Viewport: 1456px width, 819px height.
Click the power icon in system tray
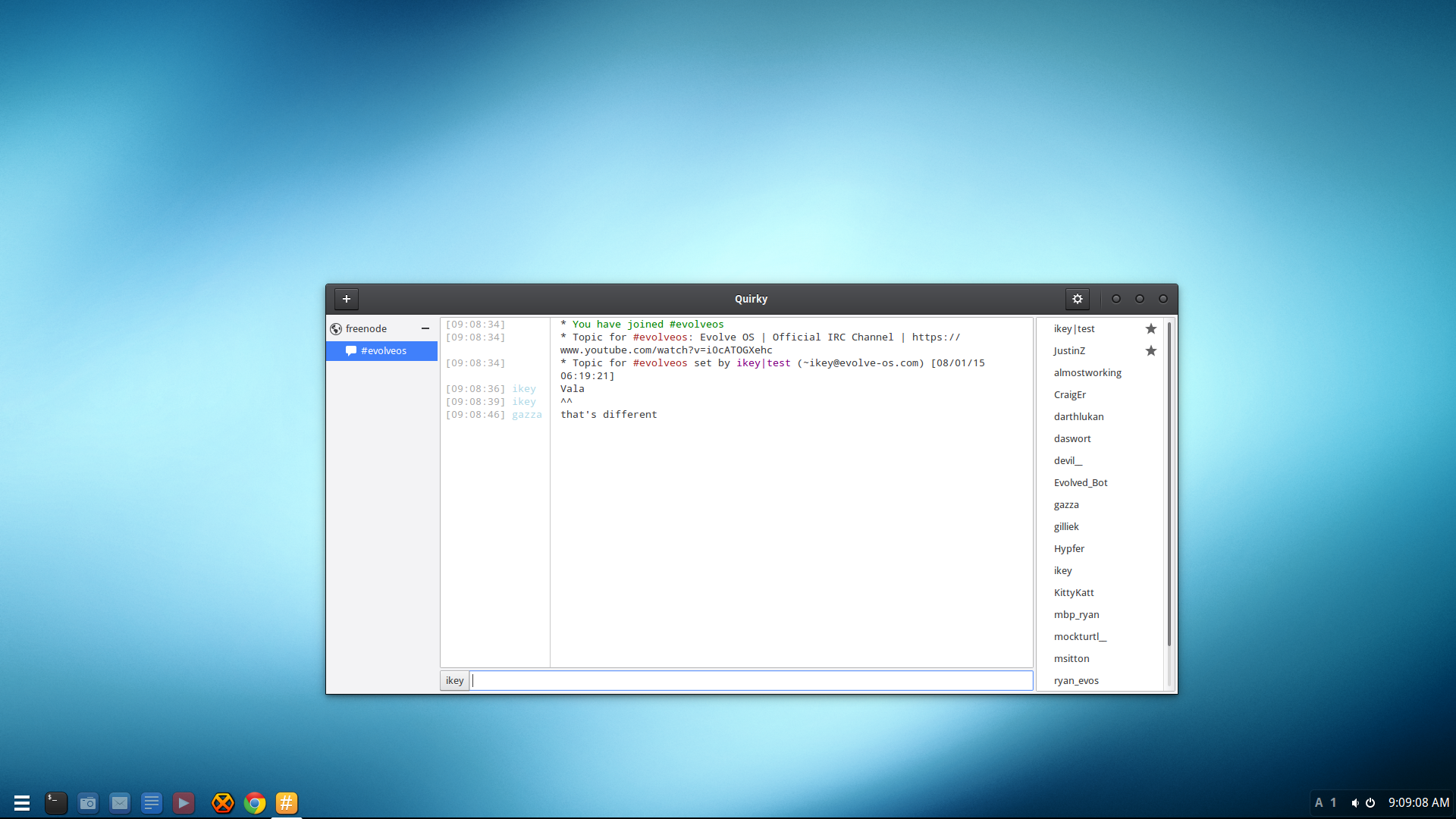pyautogui.click(x=1370, y=802)
